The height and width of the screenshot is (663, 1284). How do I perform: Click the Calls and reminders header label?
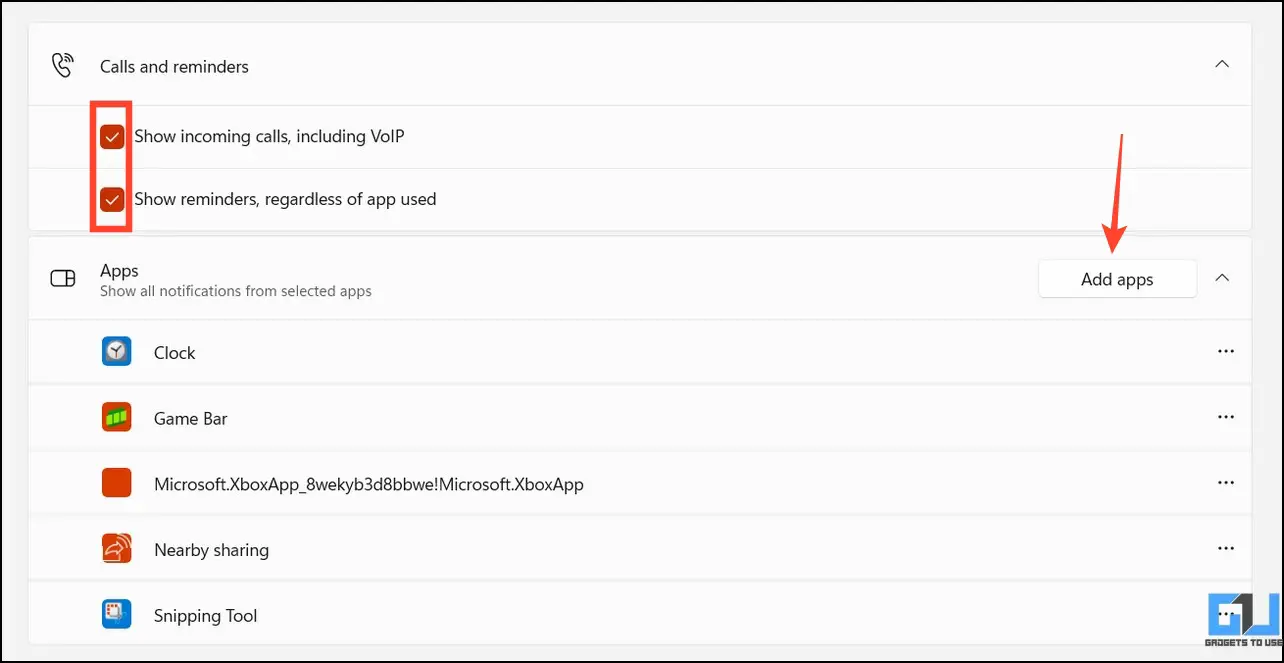coord(174,66)
